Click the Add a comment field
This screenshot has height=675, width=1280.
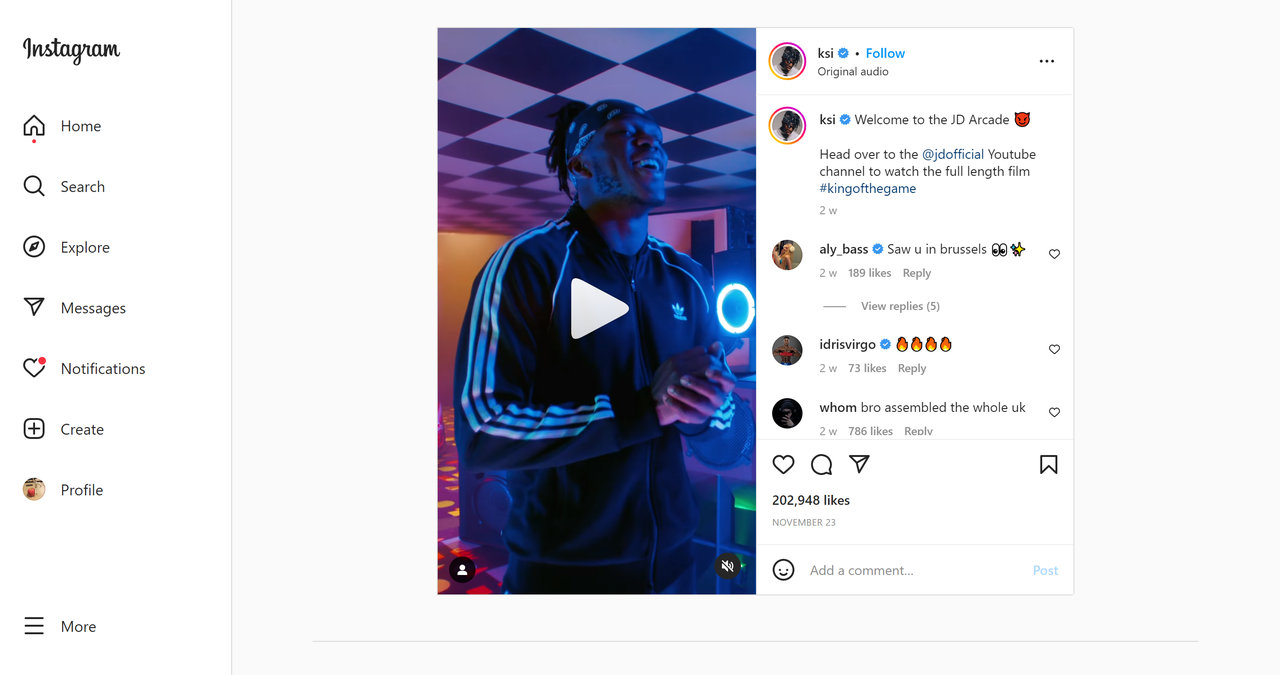tap(915, 570)
